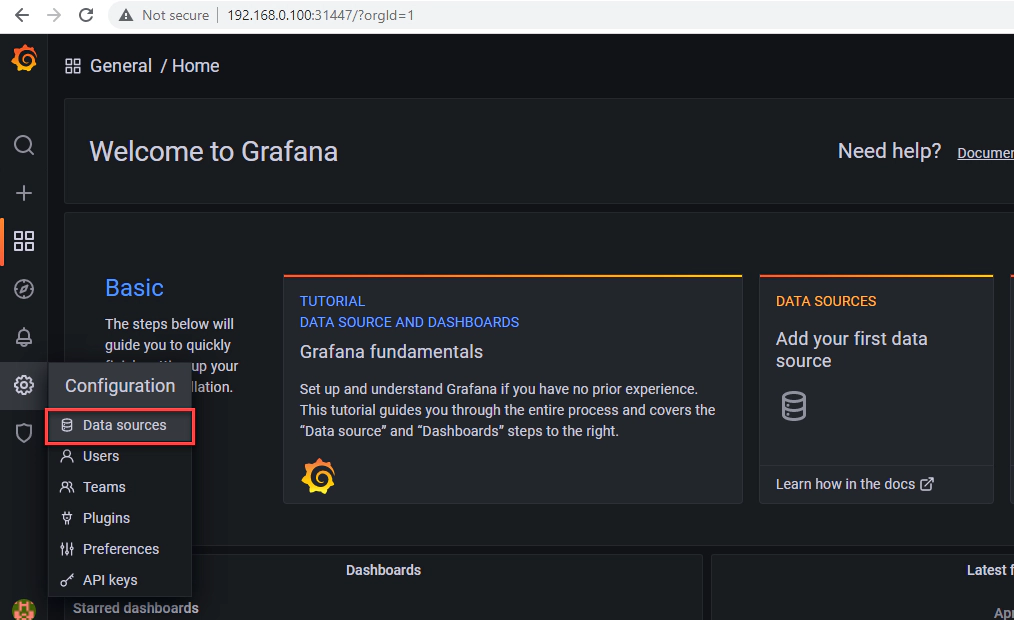This screenshot has width=1014, height=620.
Task: Open the Alerting bell icon
Action: 24,337
